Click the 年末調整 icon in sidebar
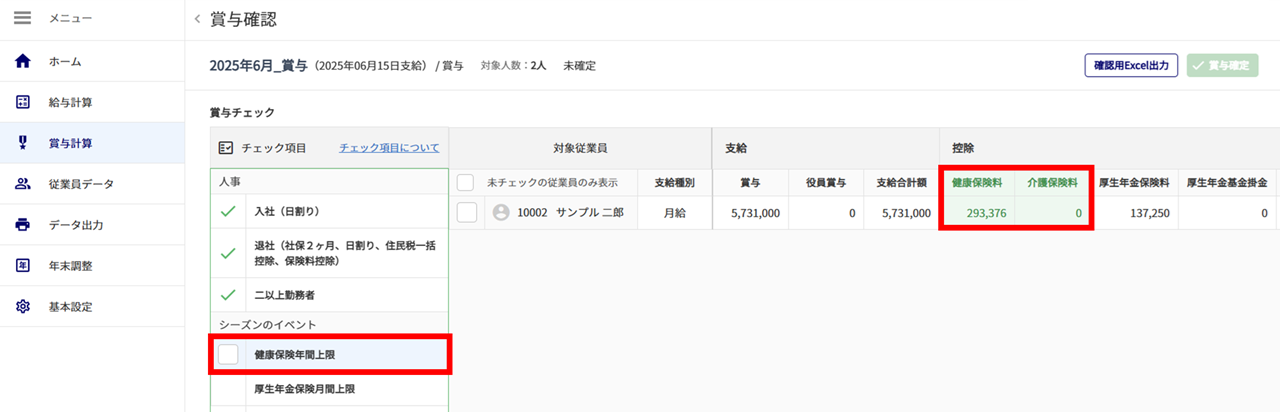This screenshot has width=1280, height=412. click(x=23, y=266)
